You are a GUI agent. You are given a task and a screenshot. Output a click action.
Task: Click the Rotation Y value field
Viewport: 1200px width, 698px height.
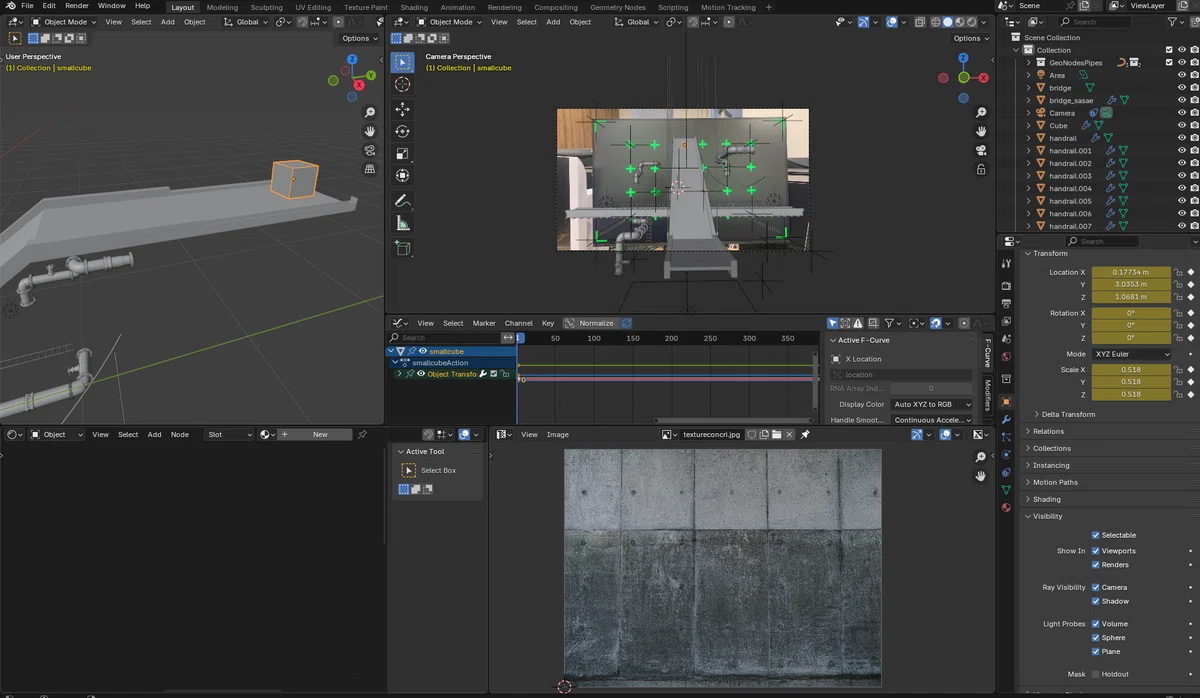(1131, 325)
